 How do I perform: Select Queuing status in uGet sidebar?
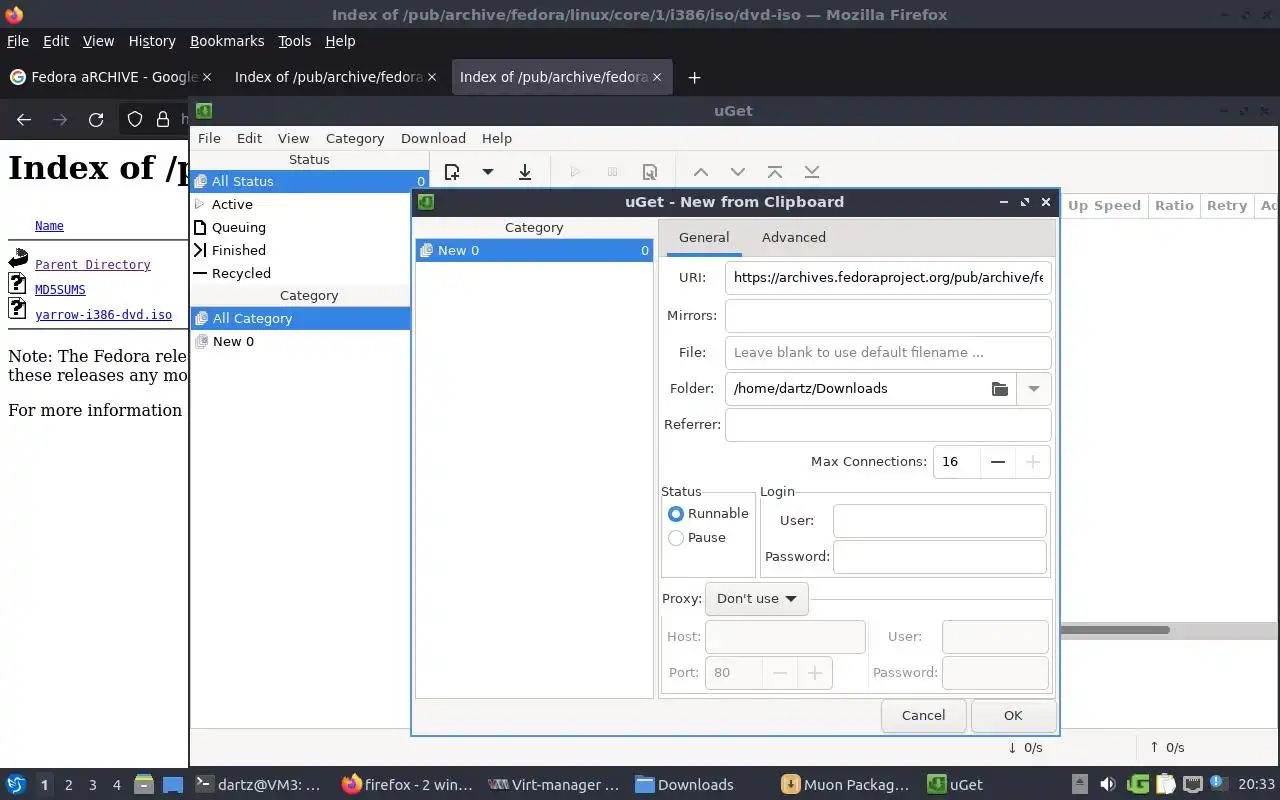310,227
